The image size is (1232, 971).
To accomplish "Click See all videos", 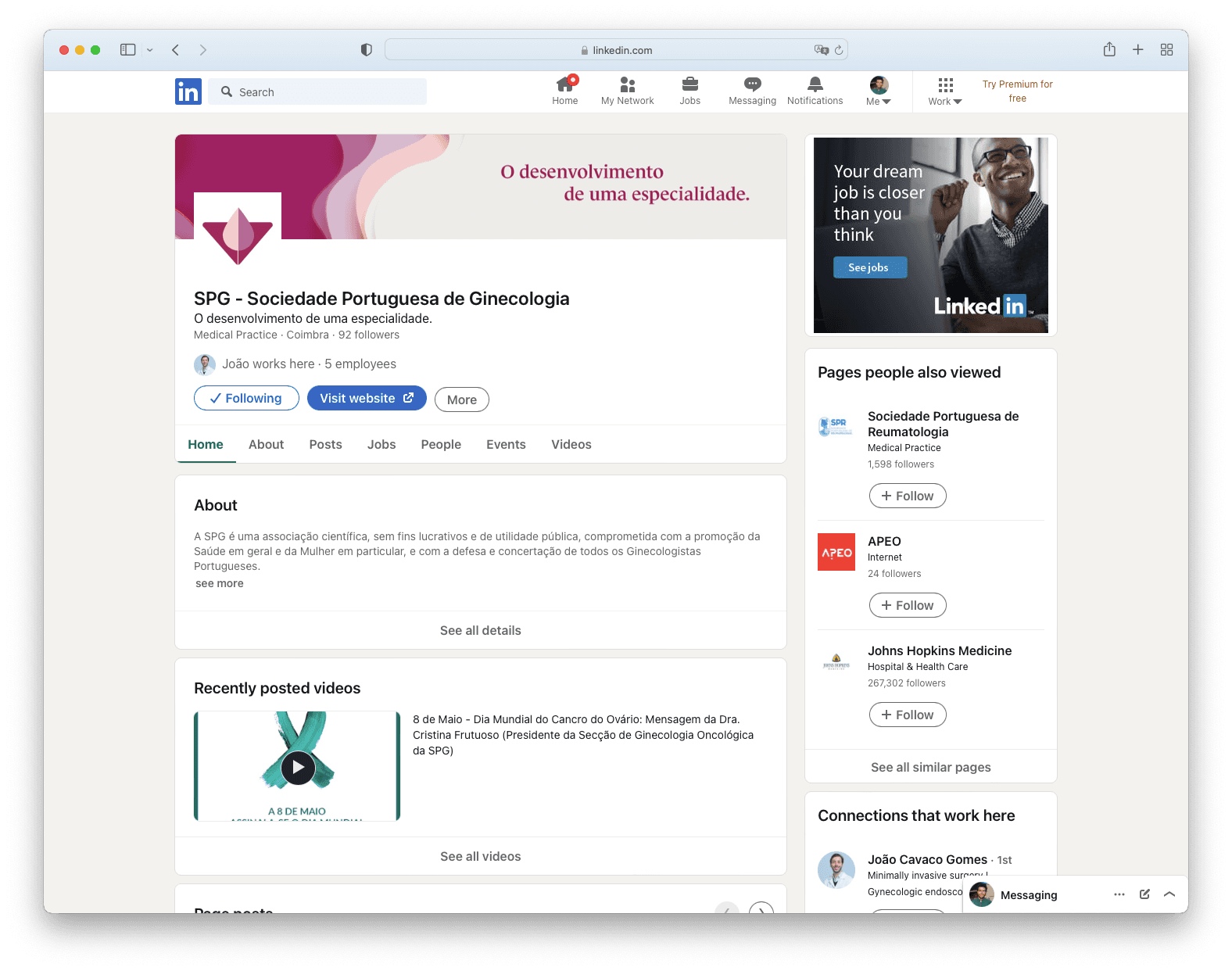I will point(481,856).
